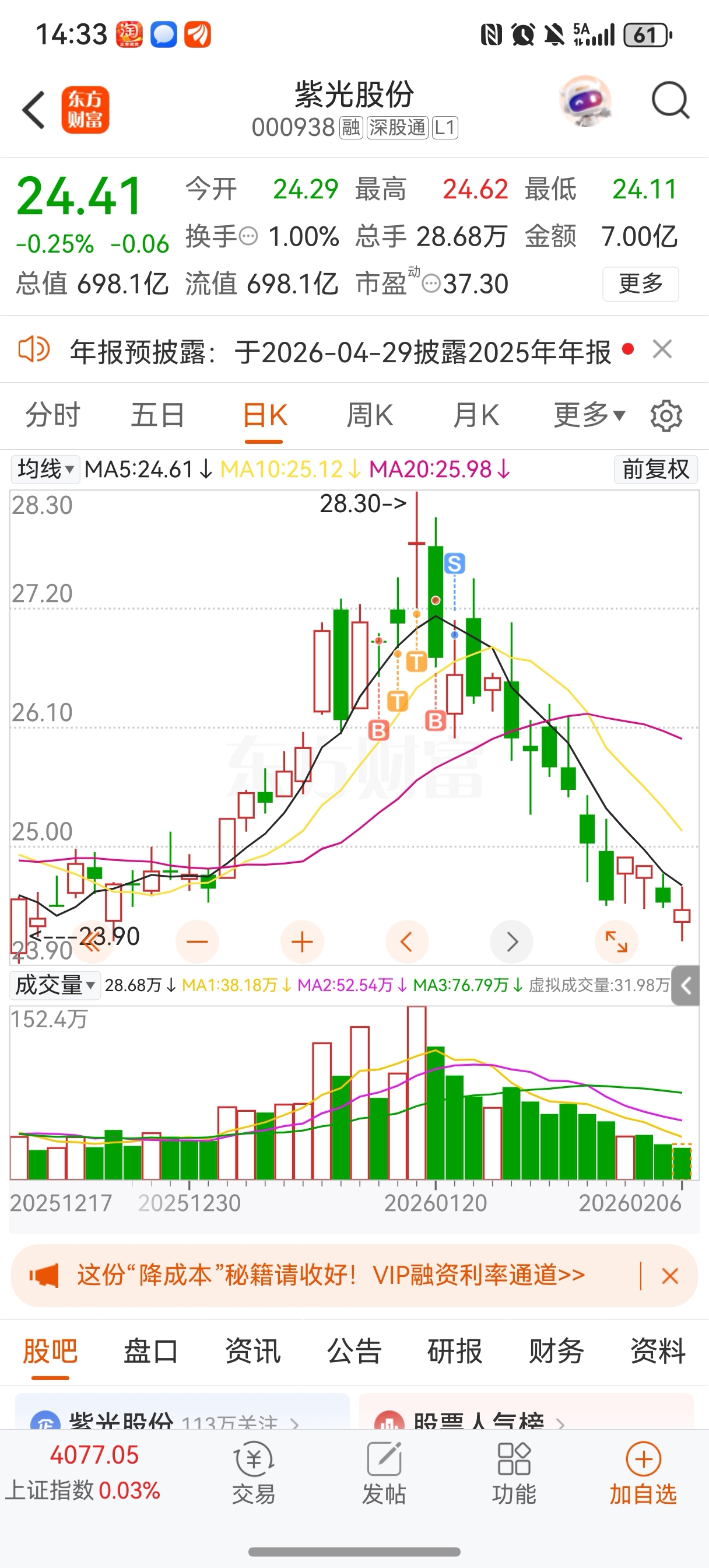Screen dimensions: 709x1568
Task: Dismiss the 年报预披露 notice
Action: click(x=662, y=349)
